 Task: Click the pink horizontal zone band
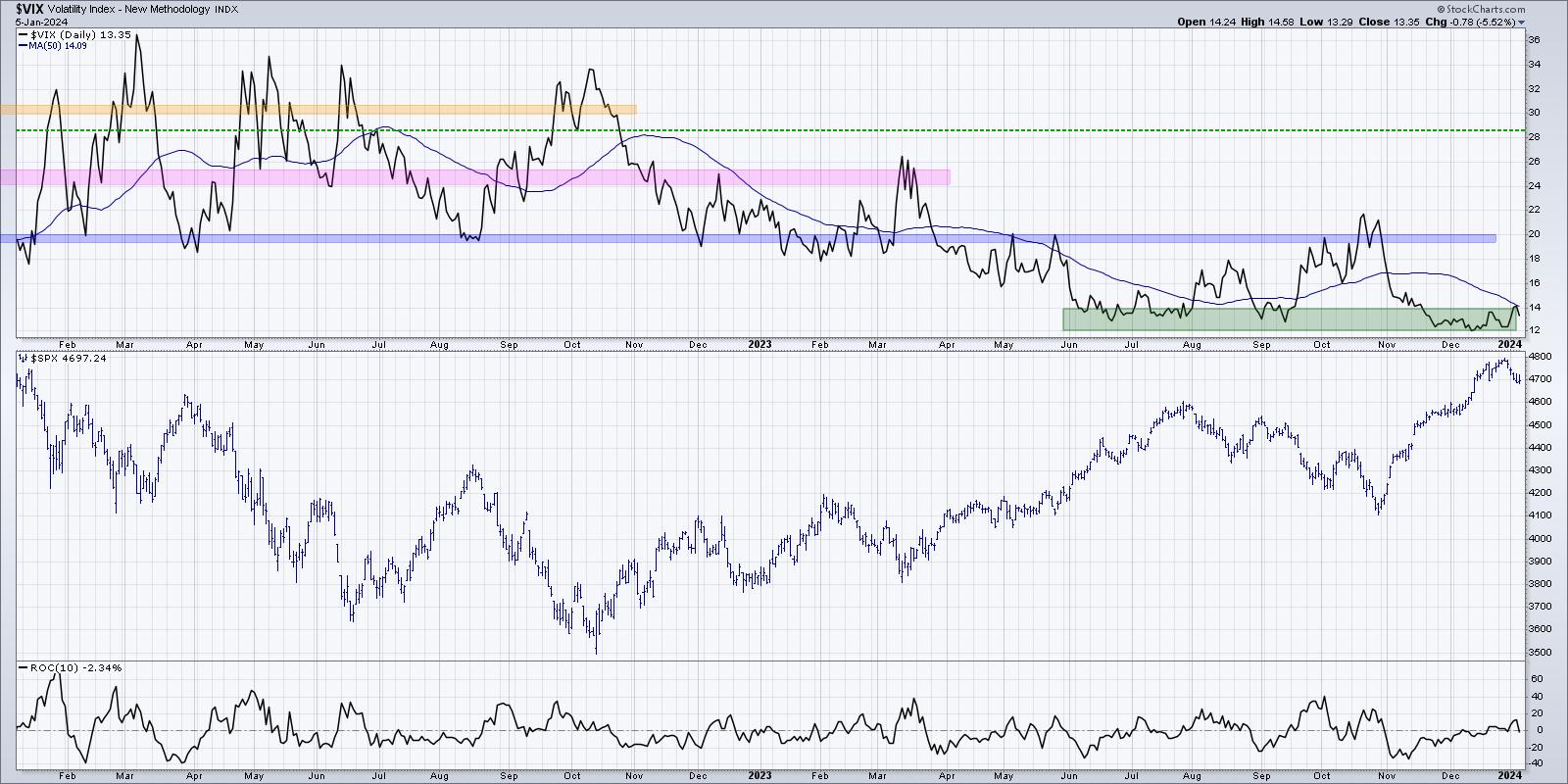(474, 177)
